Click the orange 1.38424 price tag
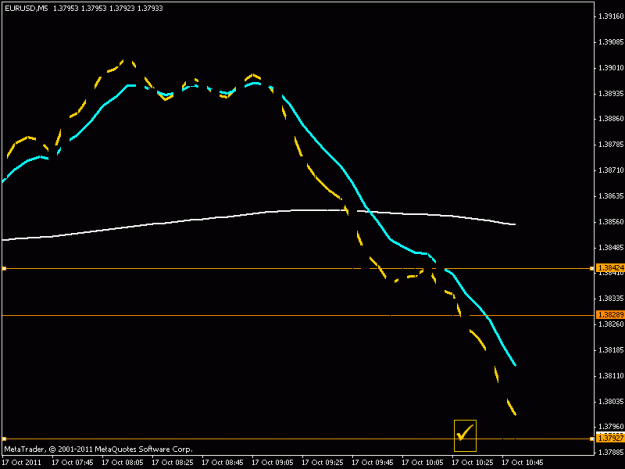This screenshot has width=625, height=469. coord(610,268)
